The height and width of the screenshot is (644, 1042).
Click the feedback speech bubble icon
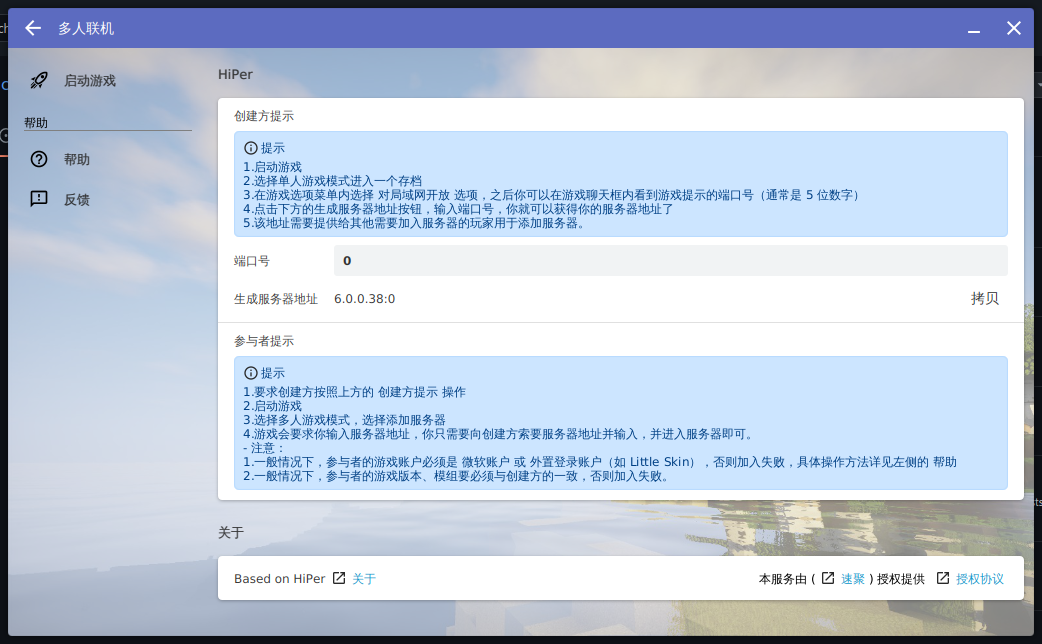(39, 199)
